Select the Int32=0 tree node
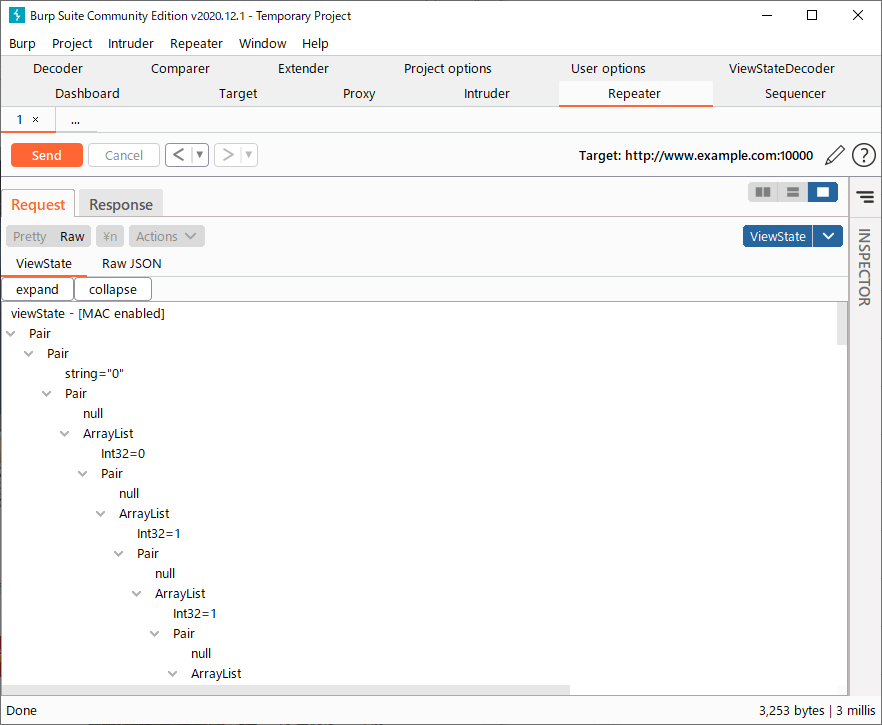The height and width of the screenshot is (725, 882). (123, 453)
